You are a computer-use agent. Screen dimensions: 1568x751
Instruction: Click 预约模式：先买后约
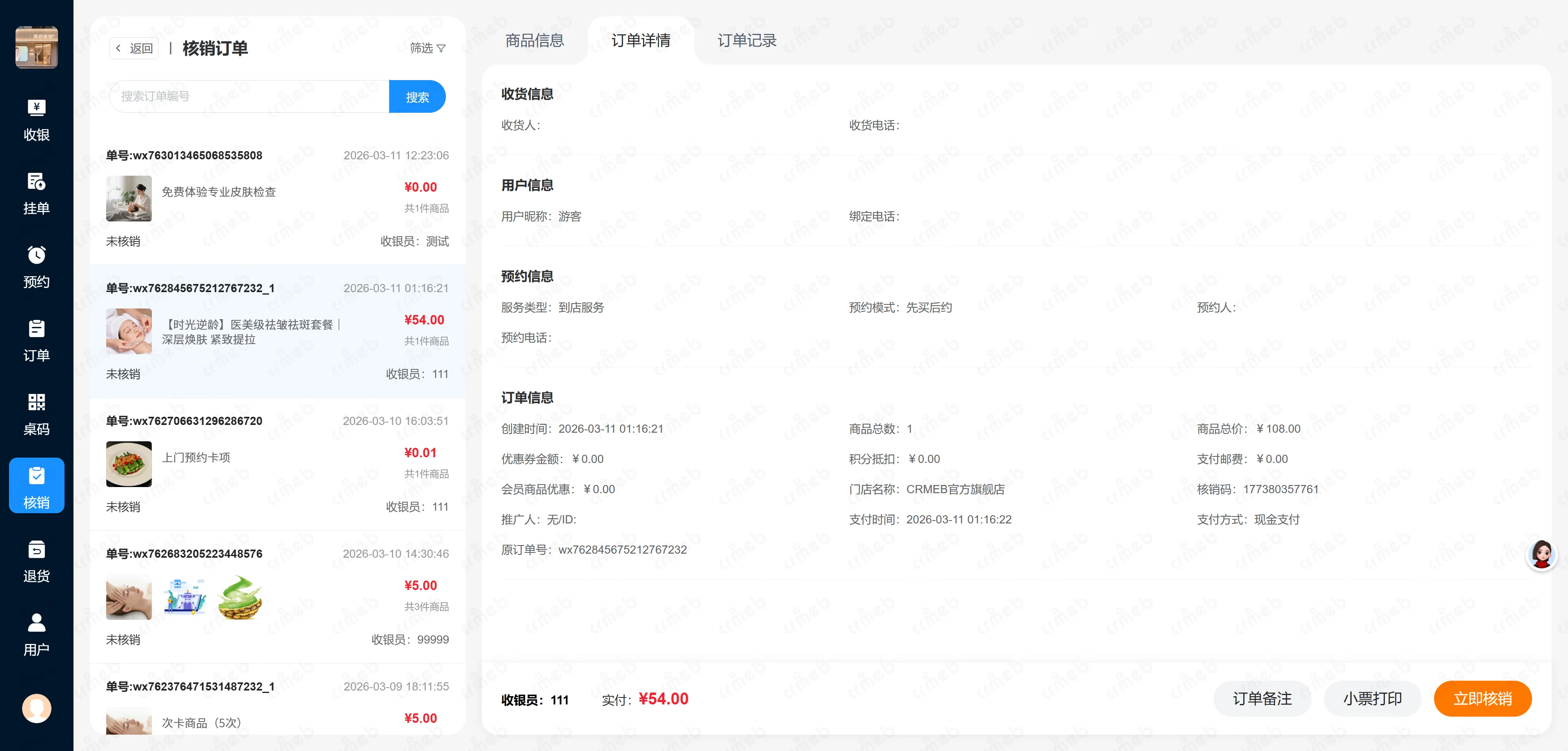click(900, 308)
